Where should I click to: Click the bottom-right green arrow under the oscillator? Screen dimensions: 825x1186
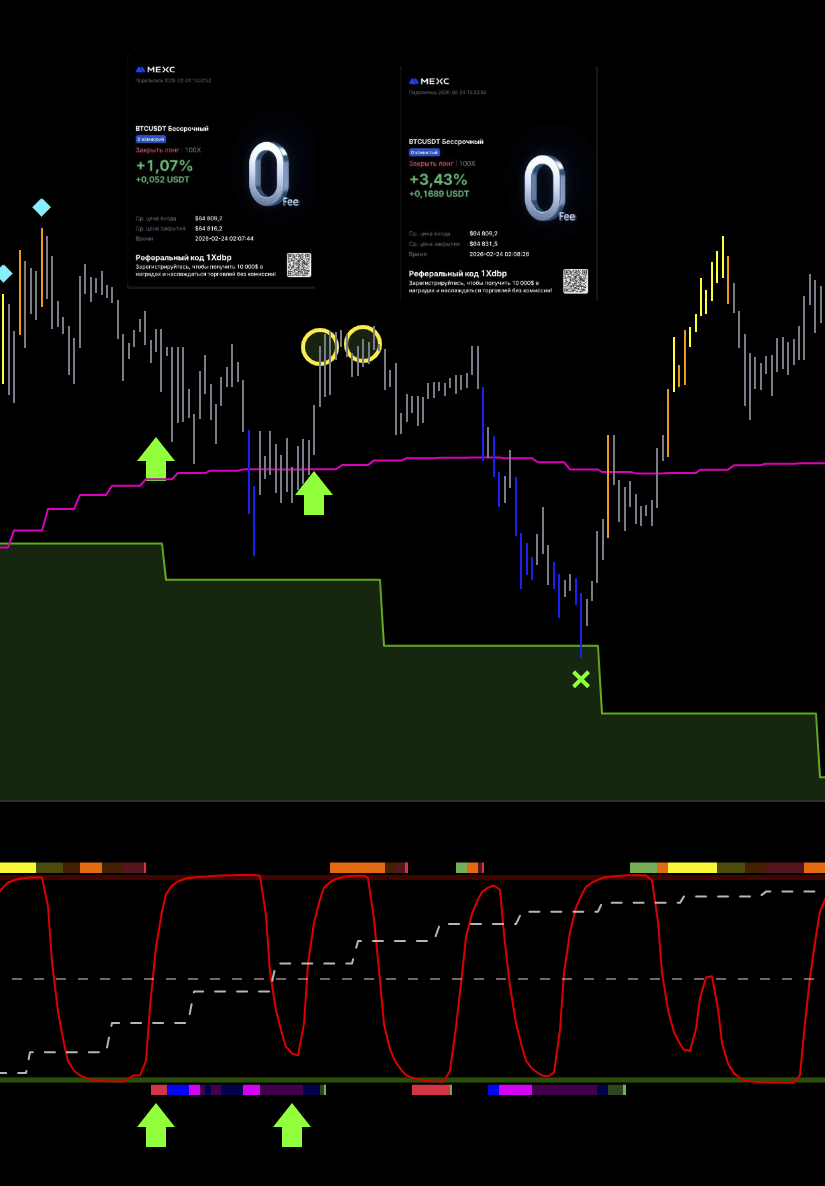coord(292,1125)
